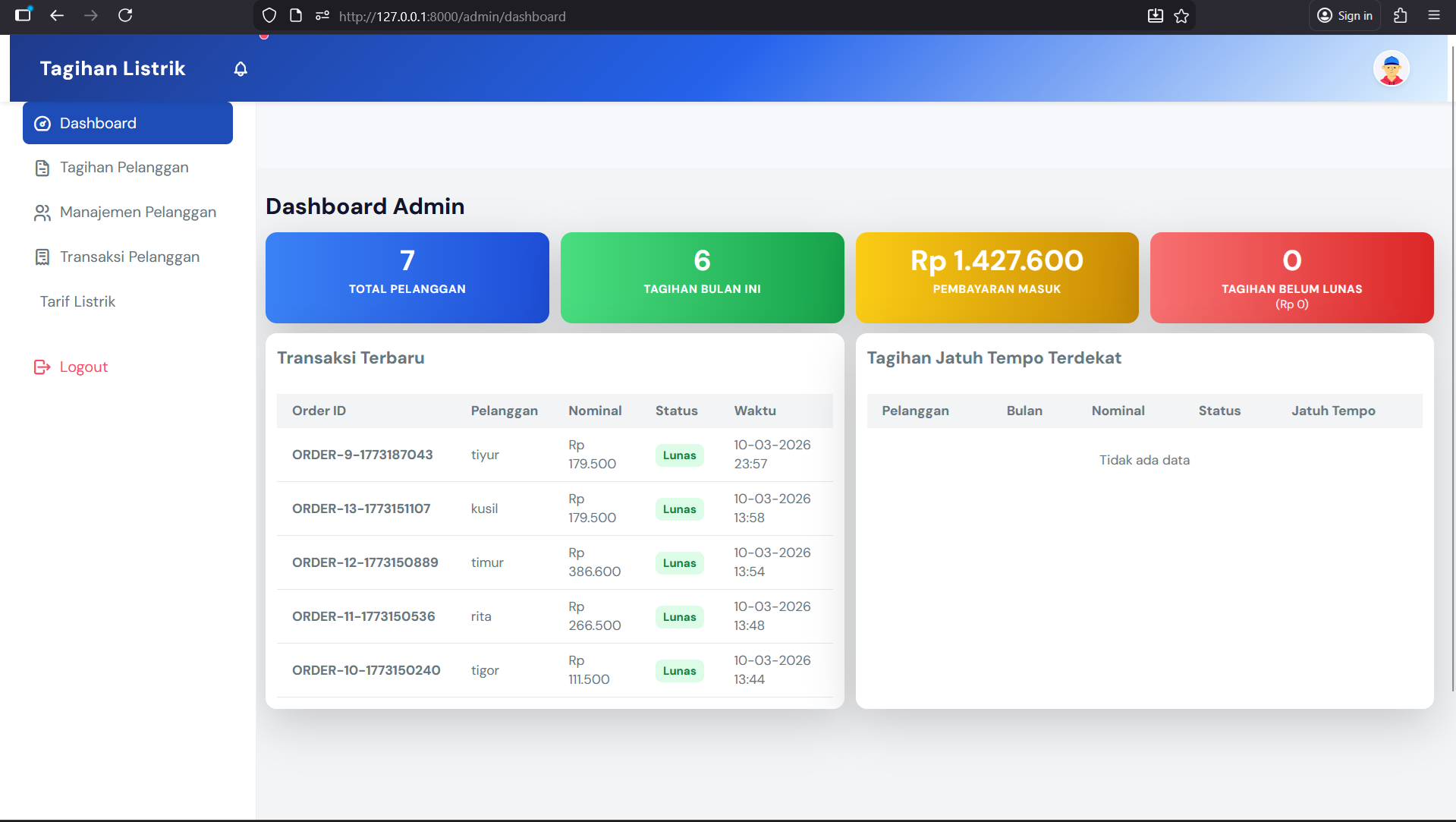Reload the page with the refresh icon
This screenshot has height=822, width=1456.
click(x=125, y=15)
